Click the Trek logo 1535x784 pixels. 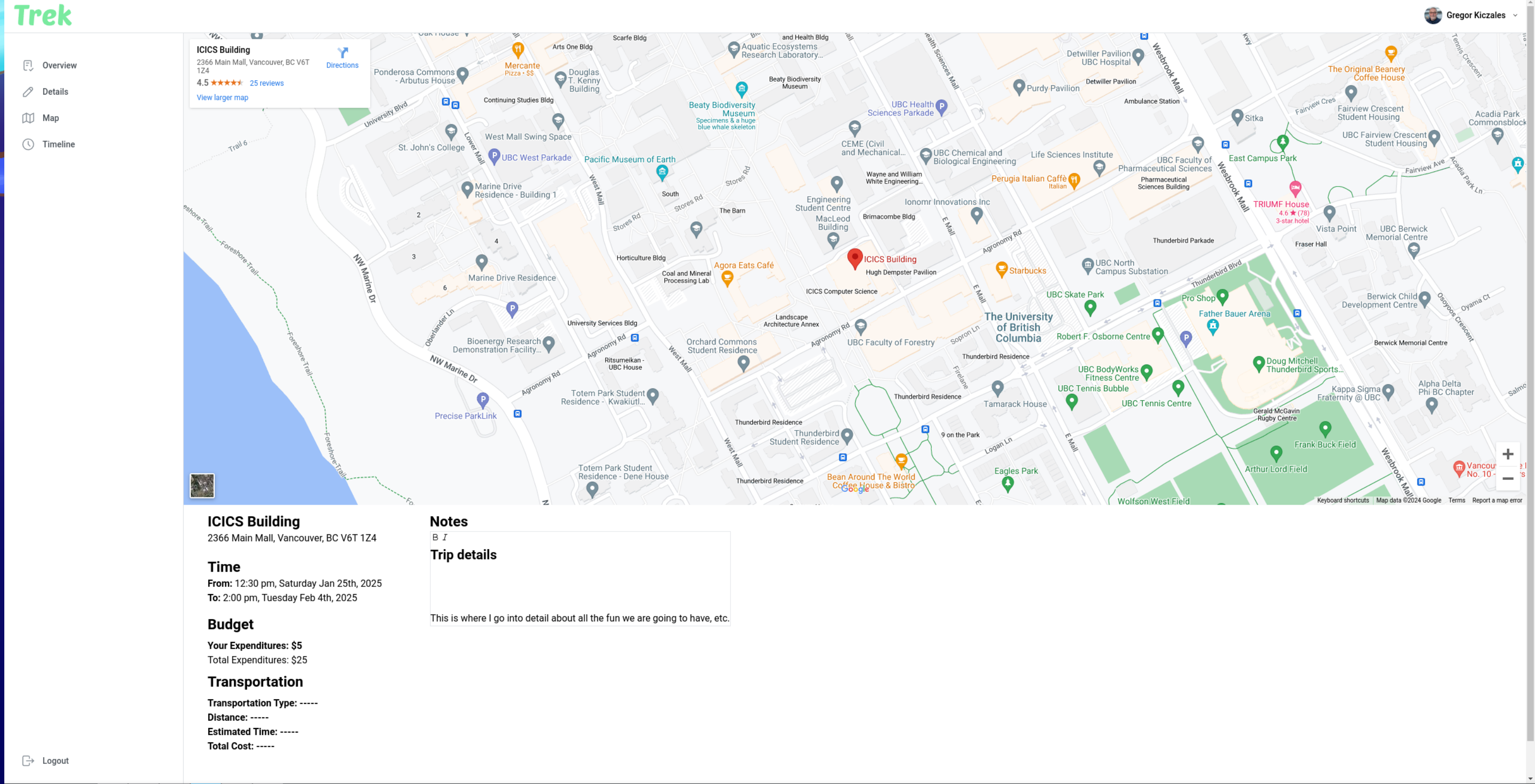tap(43, 15)
